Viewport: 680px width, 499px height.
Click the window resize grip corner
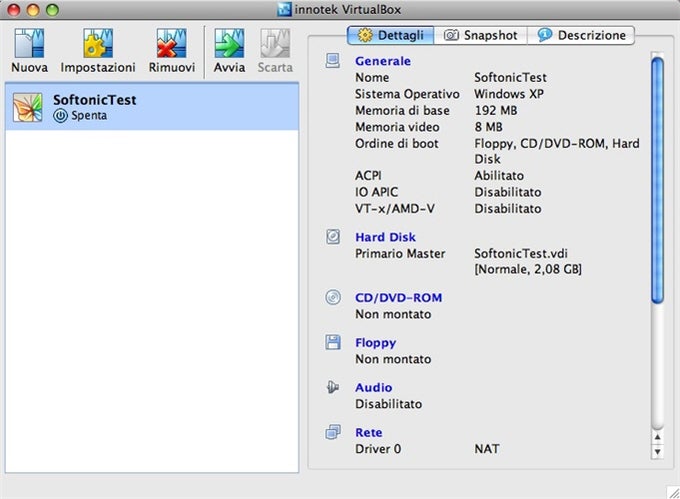point(673,492)
